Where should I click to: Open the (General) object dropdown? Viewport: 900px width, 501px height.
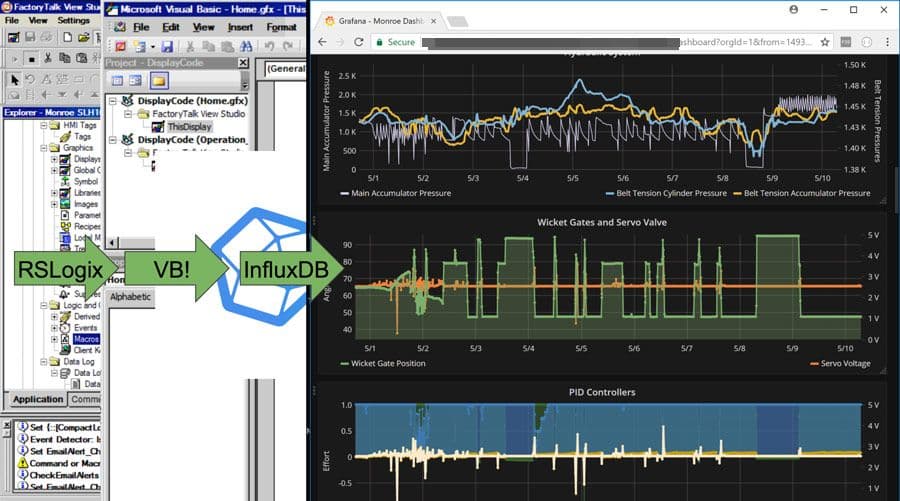click(x=285, y=69)
